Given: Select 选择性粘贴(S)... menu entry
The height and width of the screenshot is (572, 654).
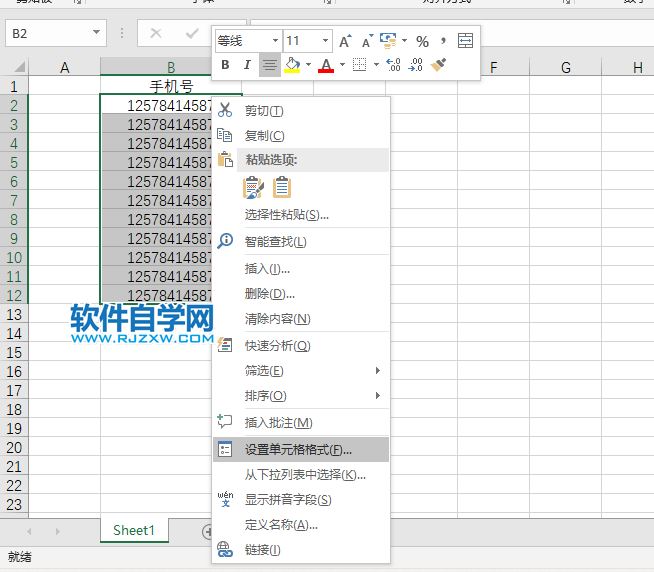Looking at the screenshot, I should pos(287,215).
